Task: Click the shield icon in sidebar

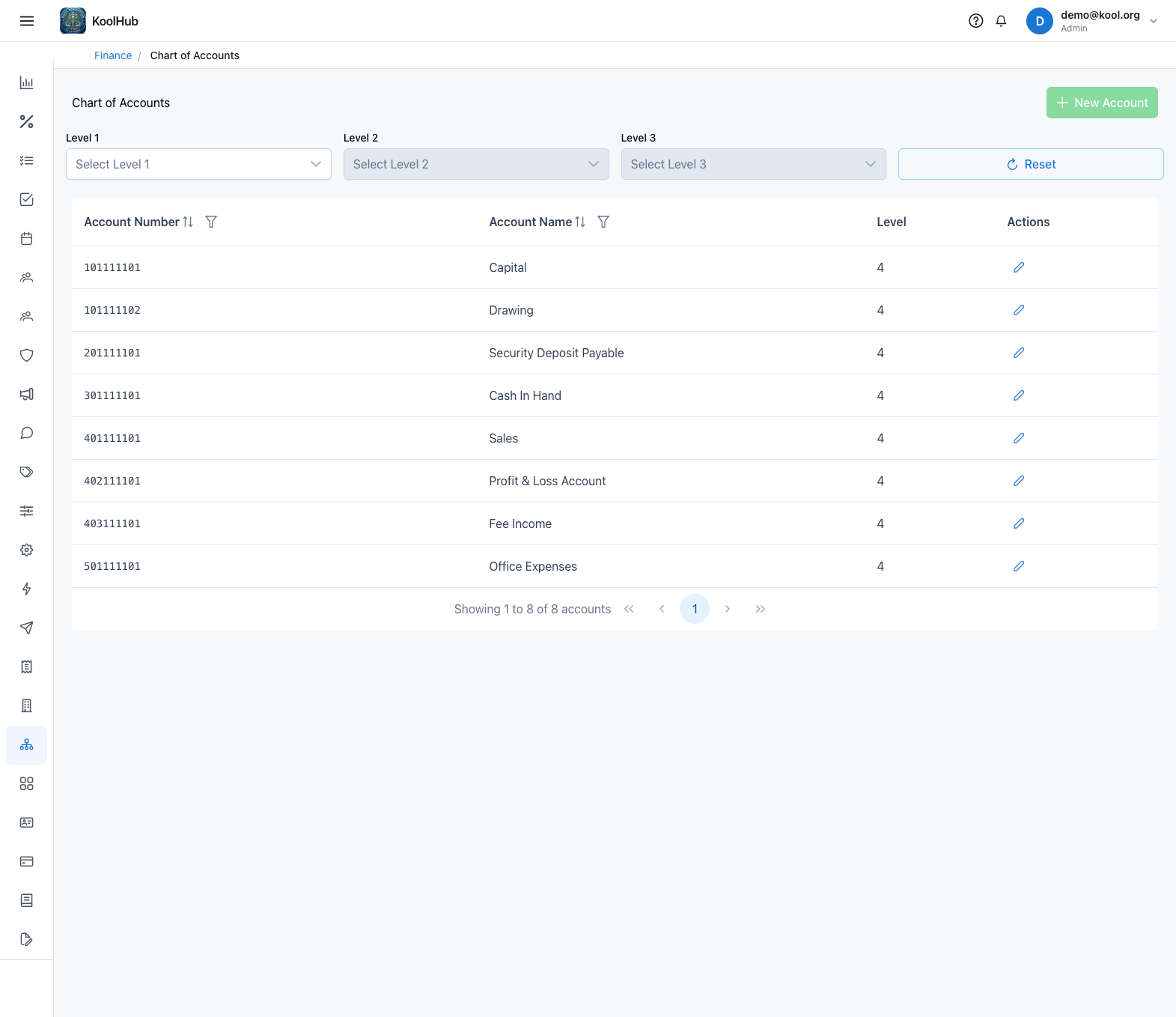Action: 27,355
